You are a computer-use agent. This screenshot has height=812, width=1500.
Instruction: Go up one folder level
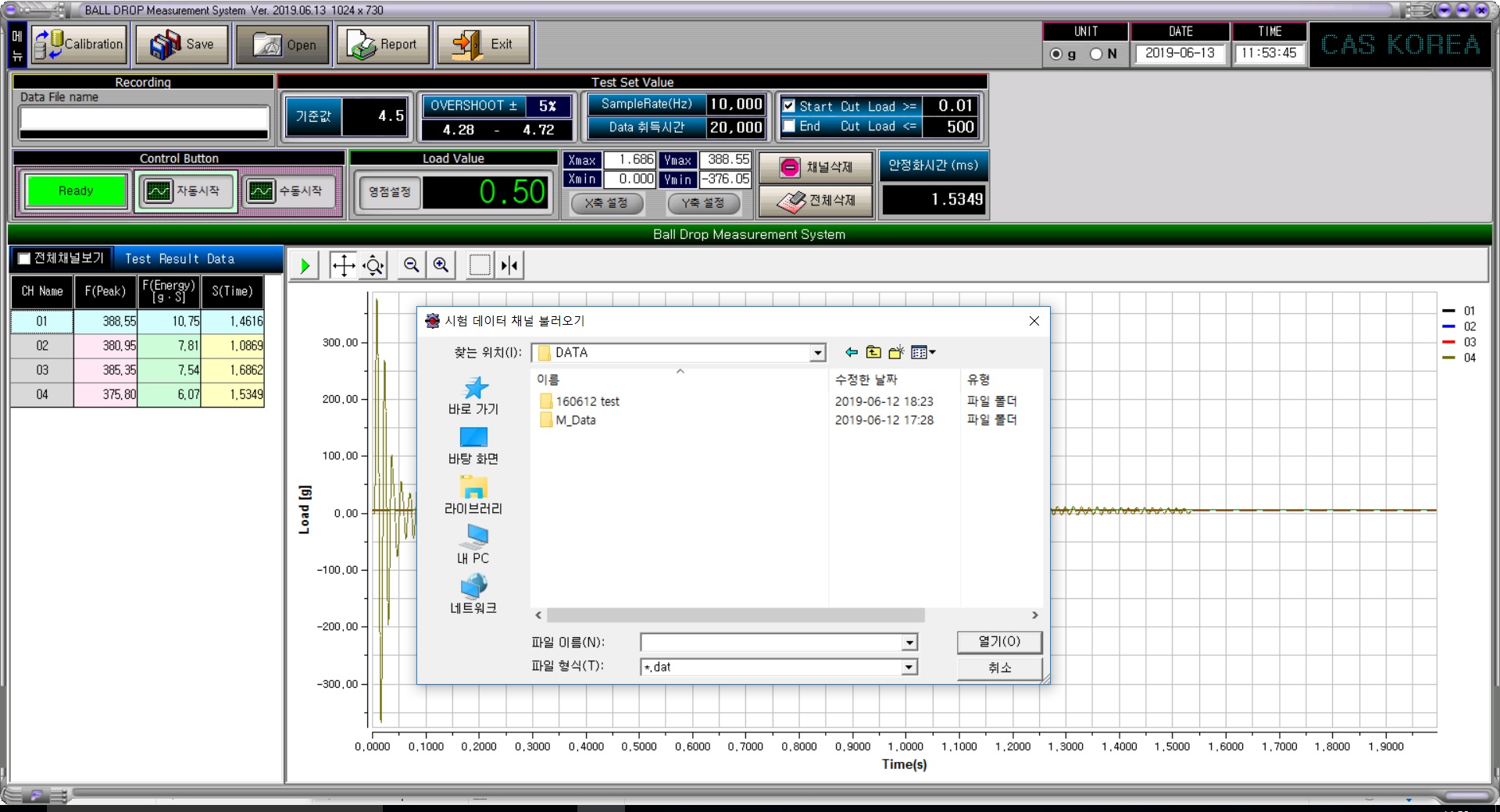(x=873, y=353)
